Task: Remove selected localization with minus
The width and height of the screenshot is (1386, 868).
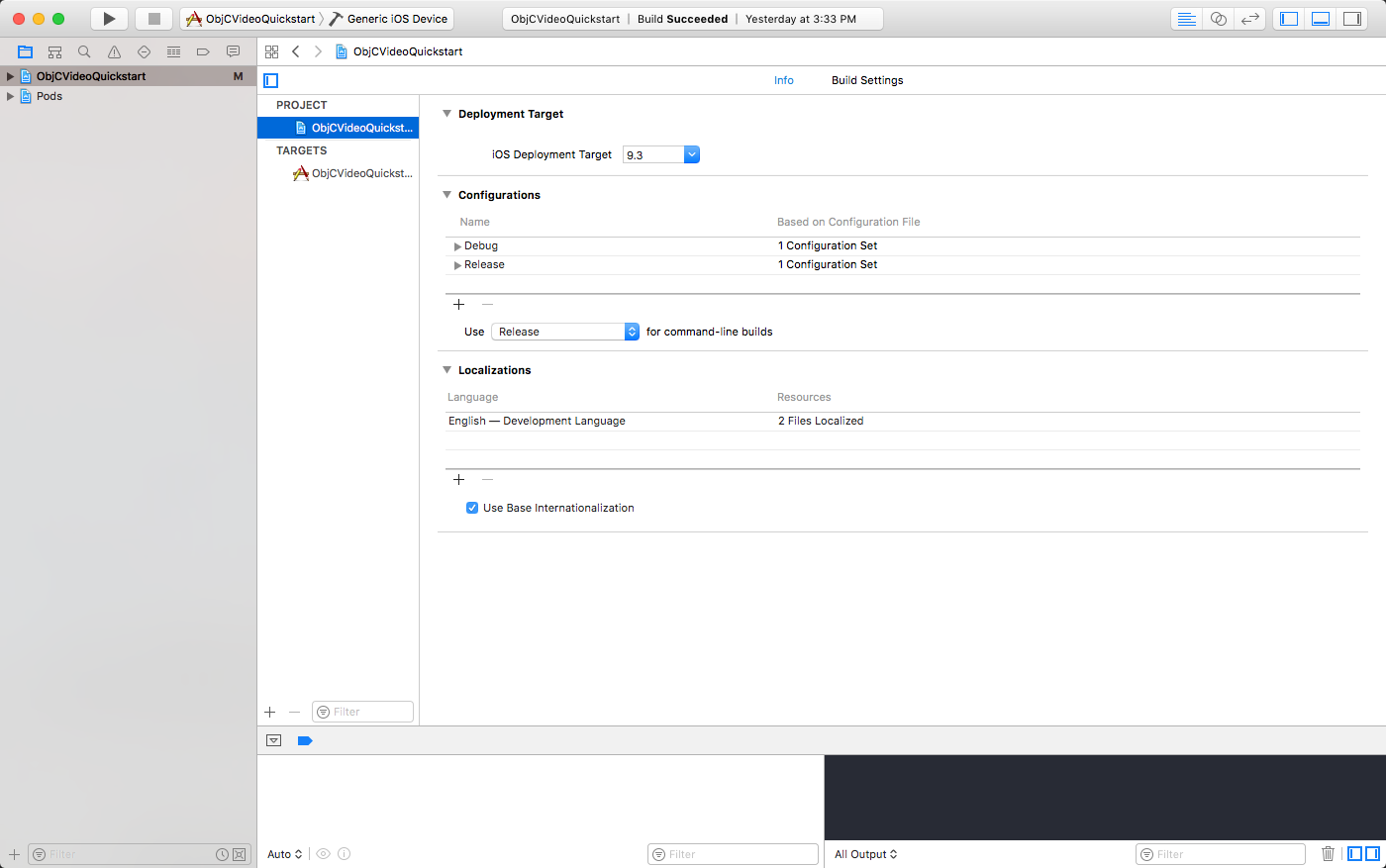Action: click(x=487, y=479)
